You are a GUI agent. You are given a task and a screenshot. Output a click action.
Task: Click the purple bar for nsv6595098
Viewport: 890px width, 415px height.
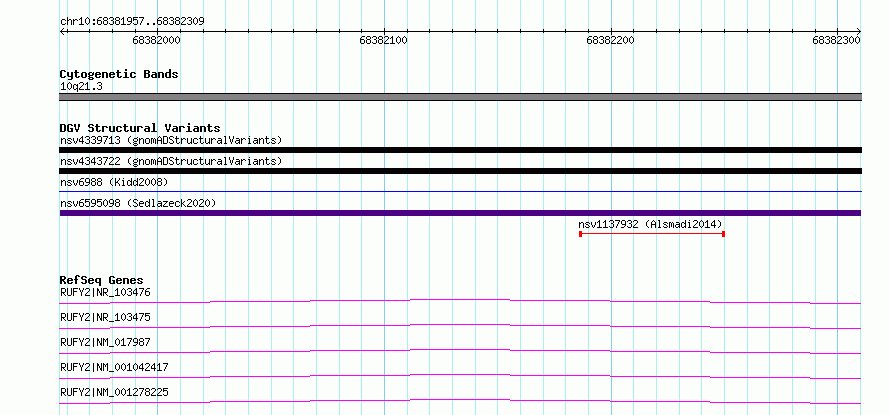460,213
